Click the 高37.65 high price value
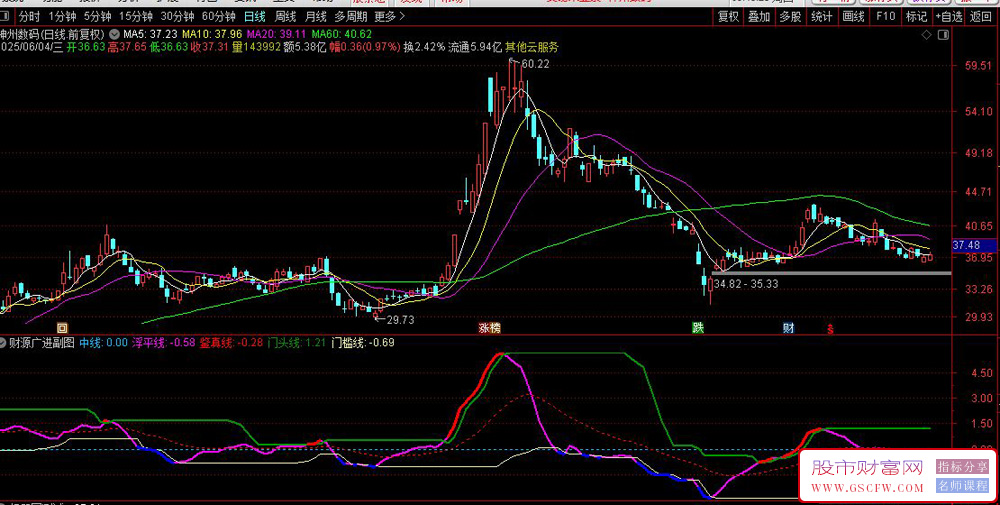Viewport: 1000px width, 505px height. [x=128, y=47]
